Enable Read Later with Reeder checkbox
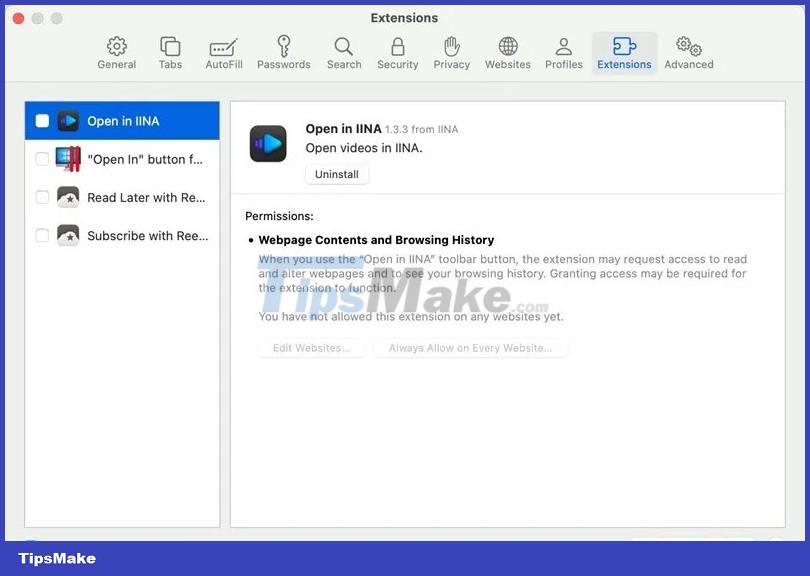Image resolution: width=810 pixels, height=576 pixels. click(42, 197)
